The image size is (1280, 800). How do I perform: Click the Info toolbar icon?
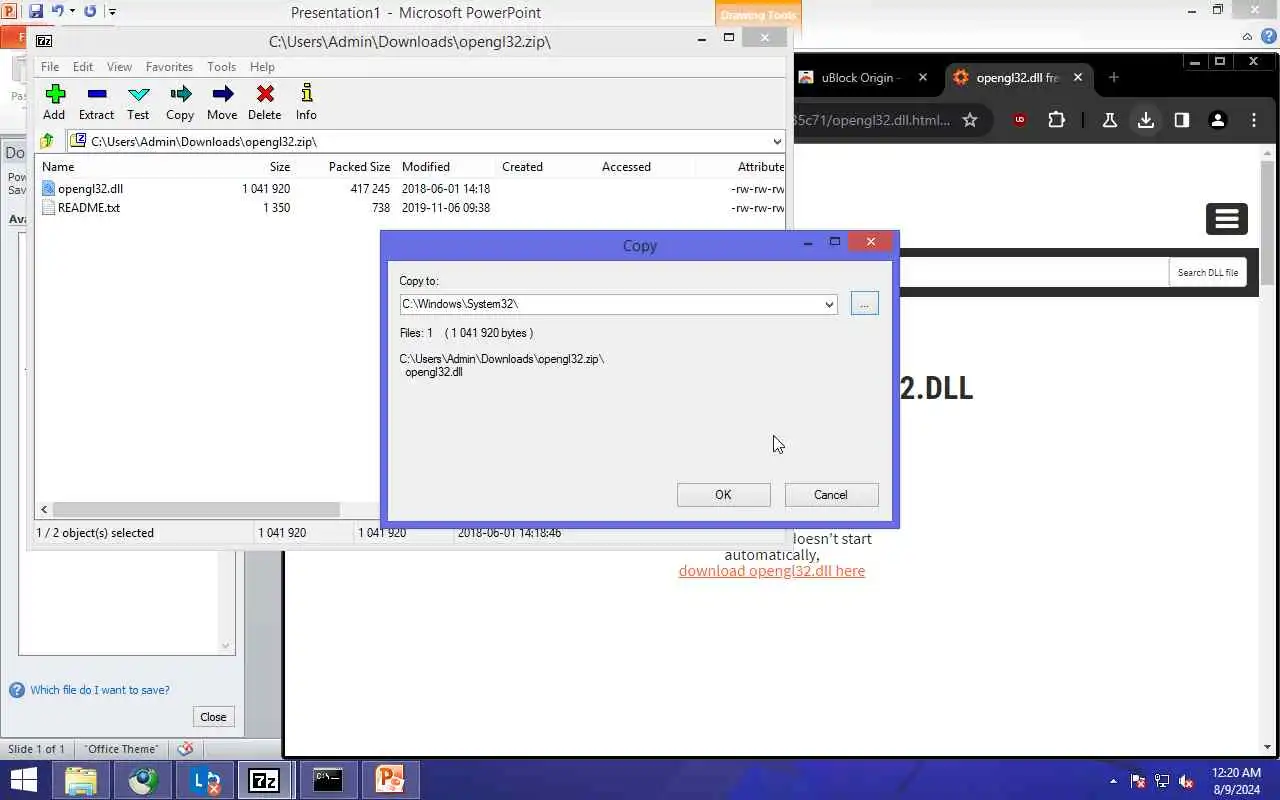[306, 102]
